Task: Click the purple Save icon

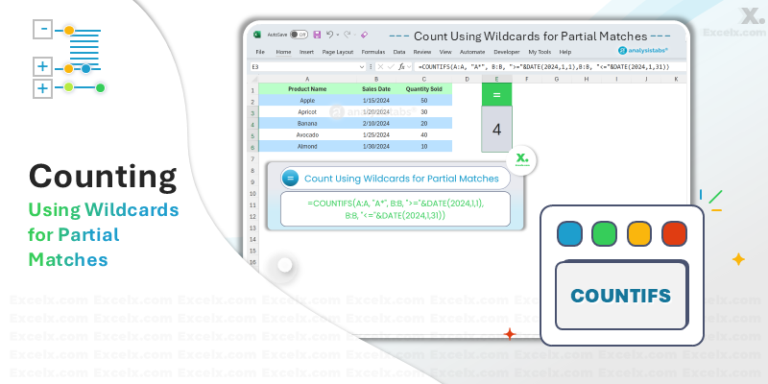Action: (317, 35)
